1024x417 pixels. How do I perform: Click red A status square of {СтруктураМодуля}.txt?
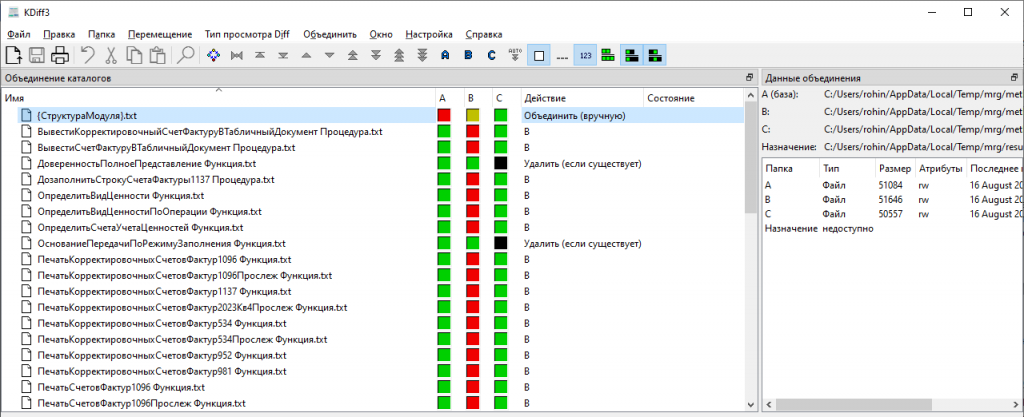(x=444, y=116)
